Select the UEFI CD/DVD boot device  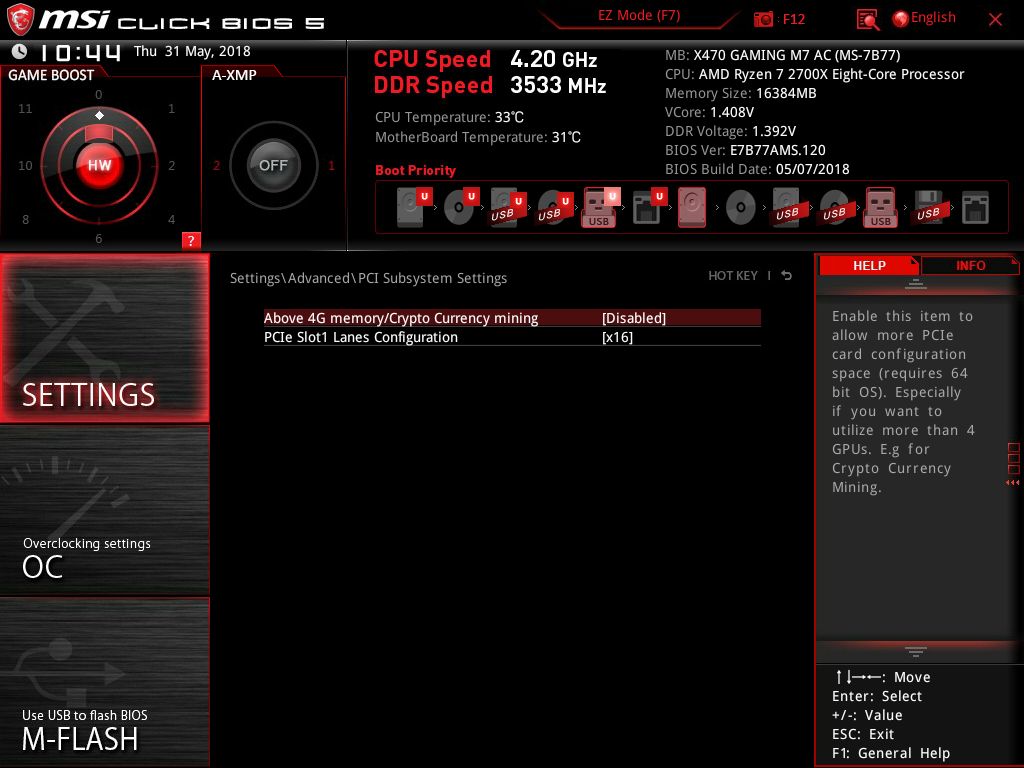[461, 207]
